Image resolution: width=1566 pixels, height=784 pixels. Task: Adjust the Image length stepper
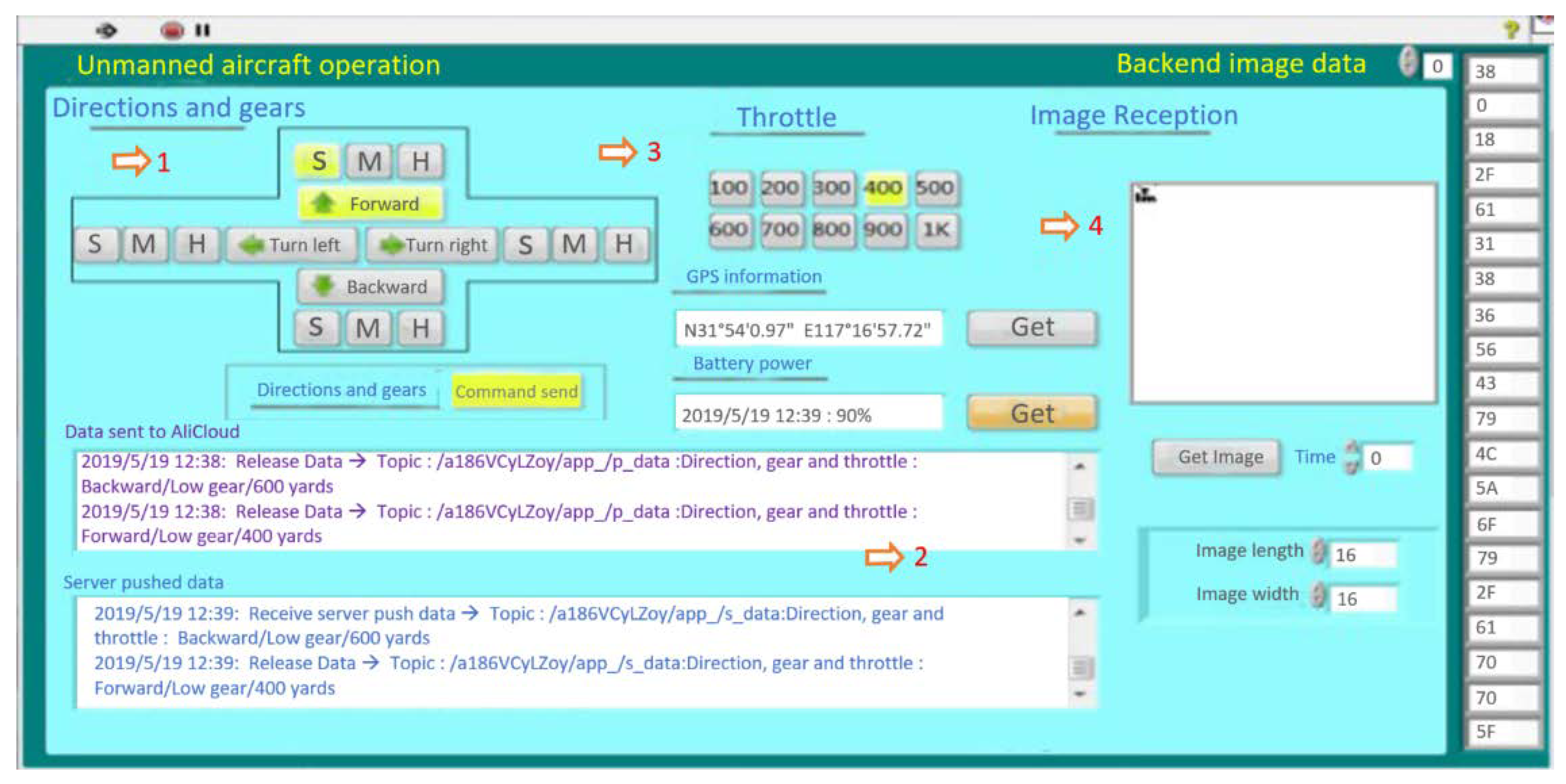[1319, 552]
